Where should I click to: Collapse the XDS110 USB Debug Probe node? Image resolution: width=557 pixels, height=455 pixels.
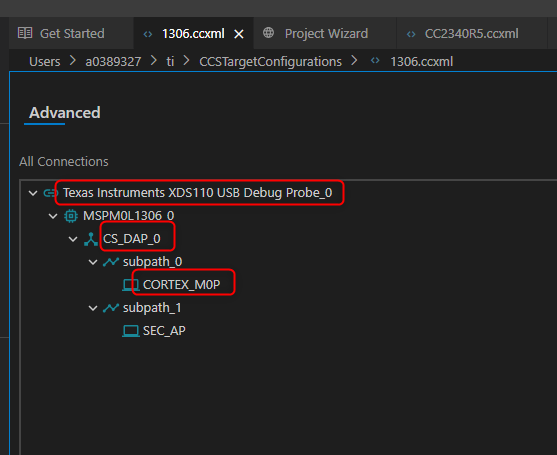(33, 193)
